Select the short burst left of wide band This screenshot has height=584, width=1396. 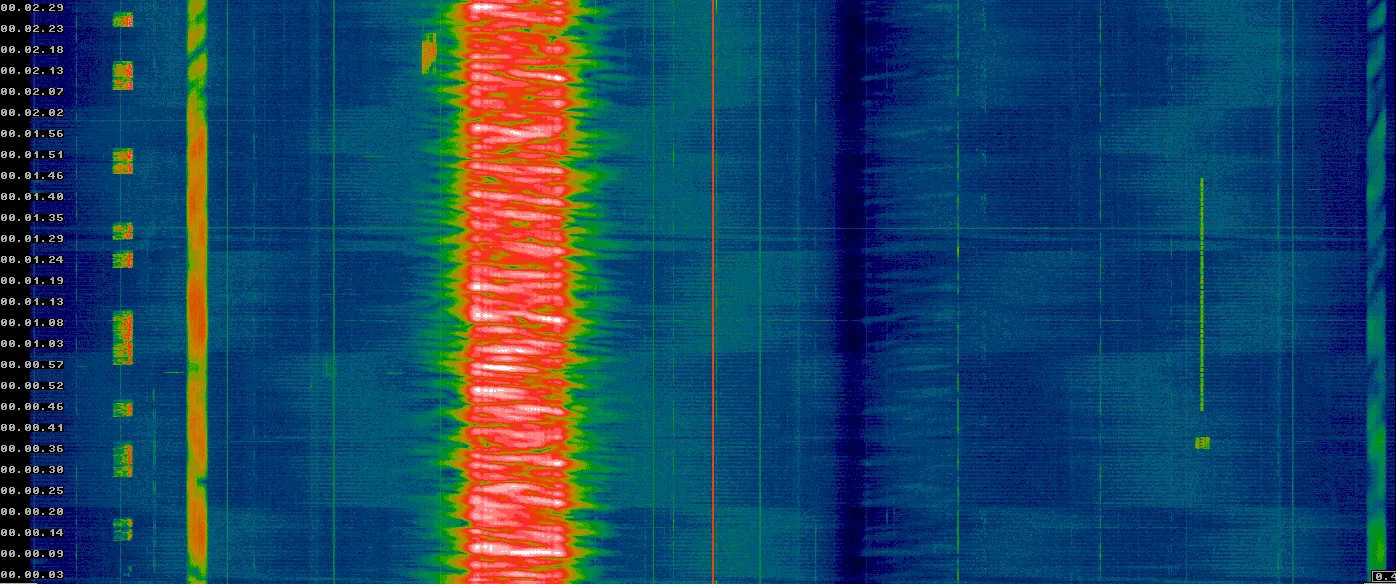[429, 53]
